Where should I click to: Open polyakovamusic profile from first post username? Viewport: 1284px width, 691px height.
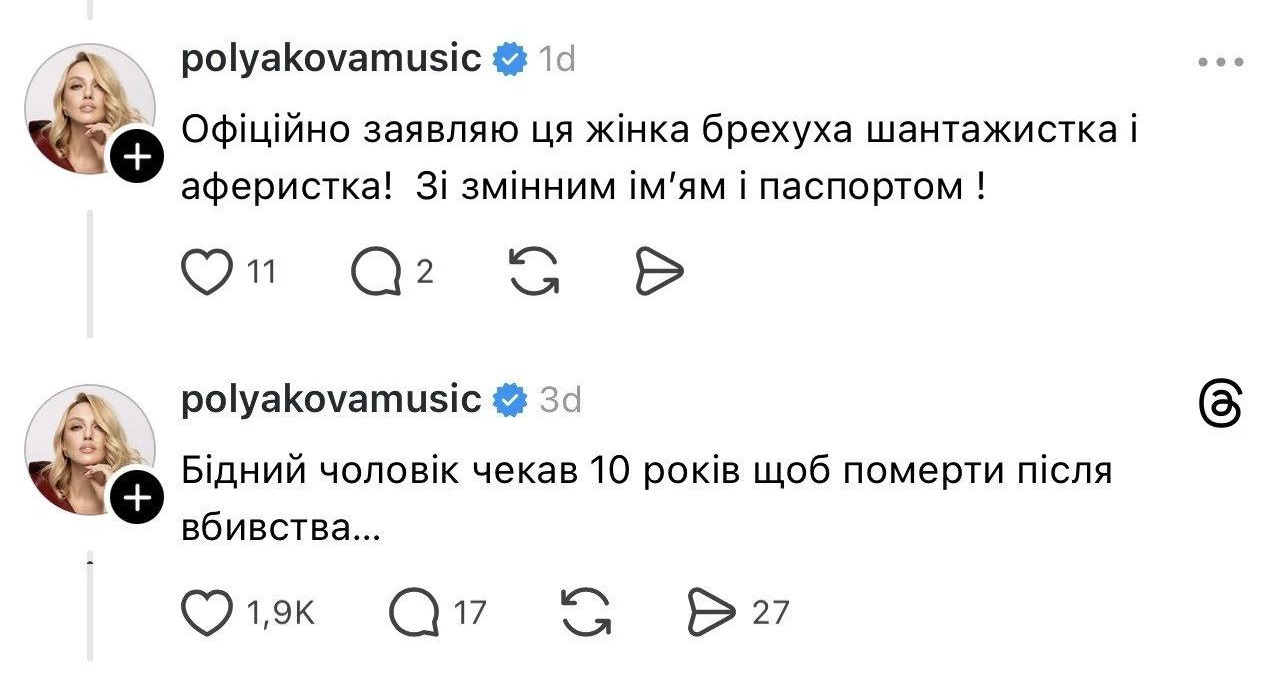(x=332, y=59)
